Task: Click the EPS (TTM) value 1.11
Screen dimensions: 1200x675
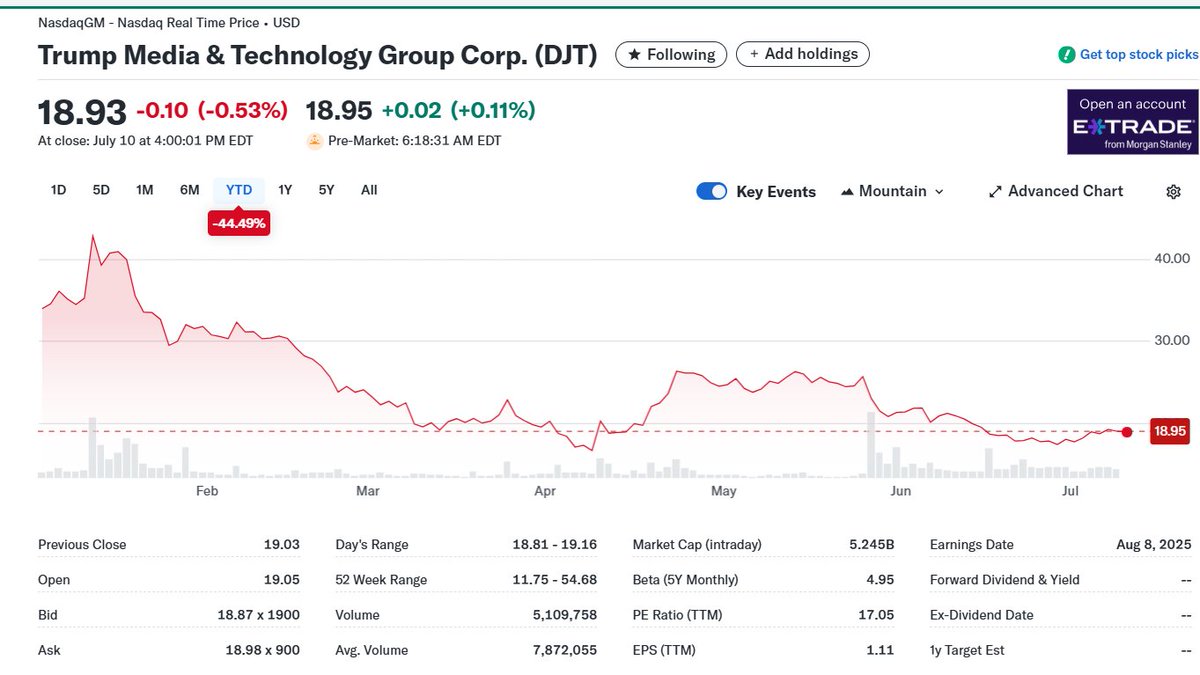Action: pos(882,650)
